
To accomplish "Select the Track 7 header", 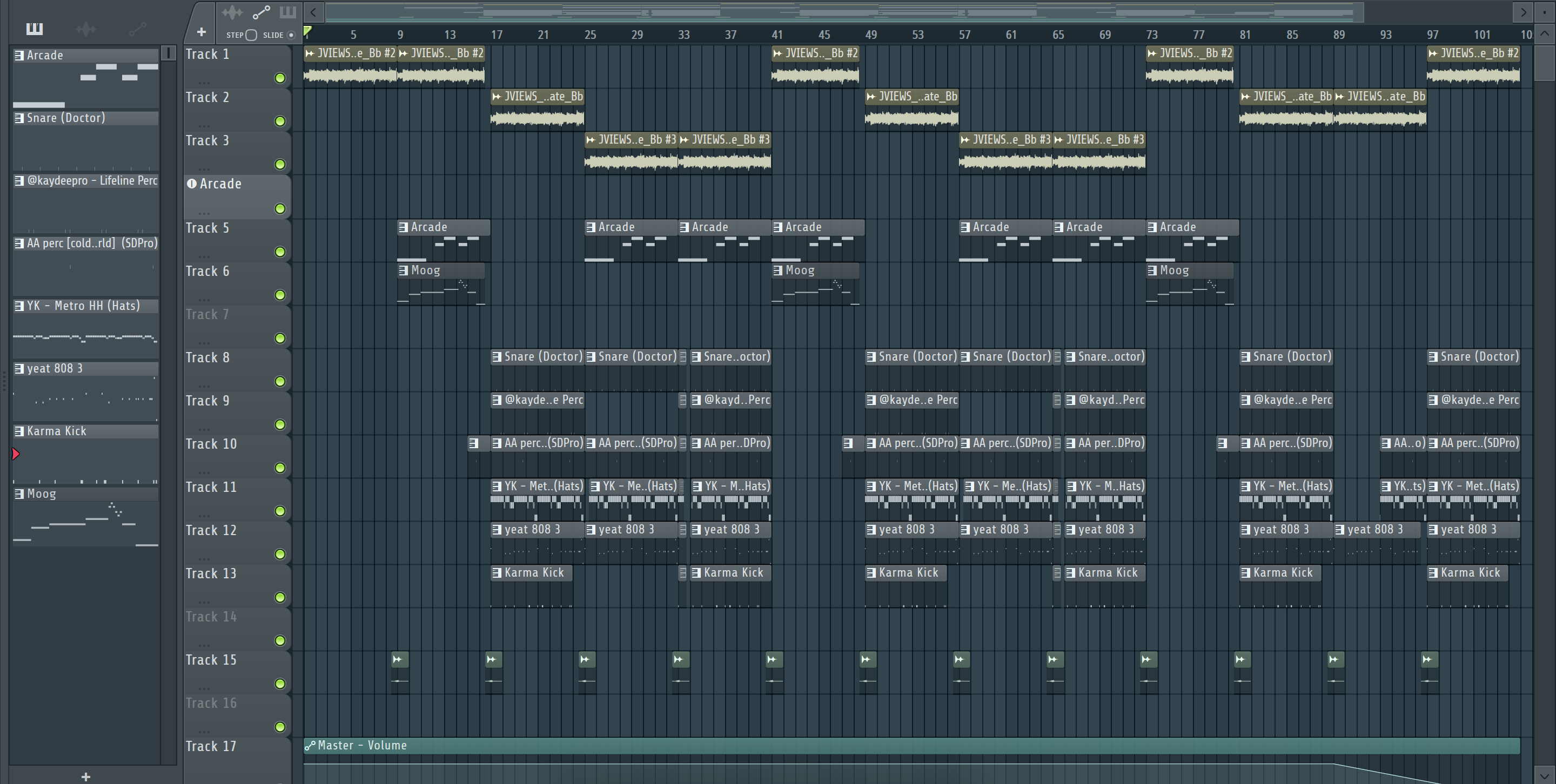I will pyautogui.click(x=237, y=327).
